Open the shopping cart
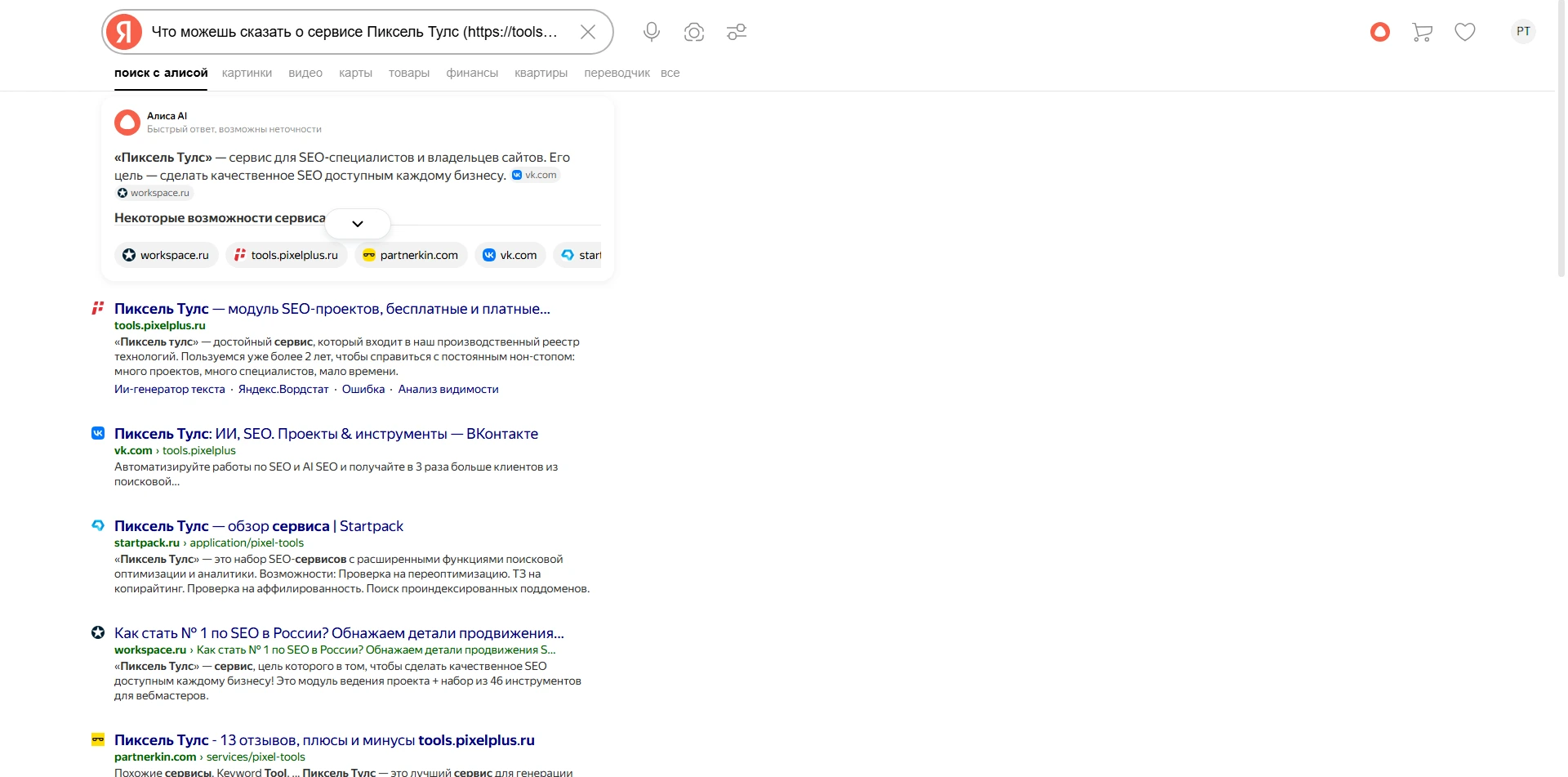The height and width of the screenshot is (777, 1568). pos(1422,32)
